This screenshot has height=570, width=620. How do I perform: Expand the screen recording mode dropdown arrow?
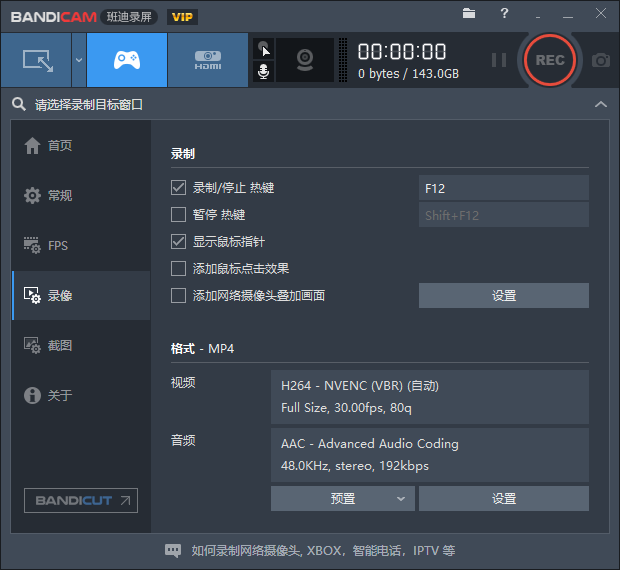click(x=78, y=60)
